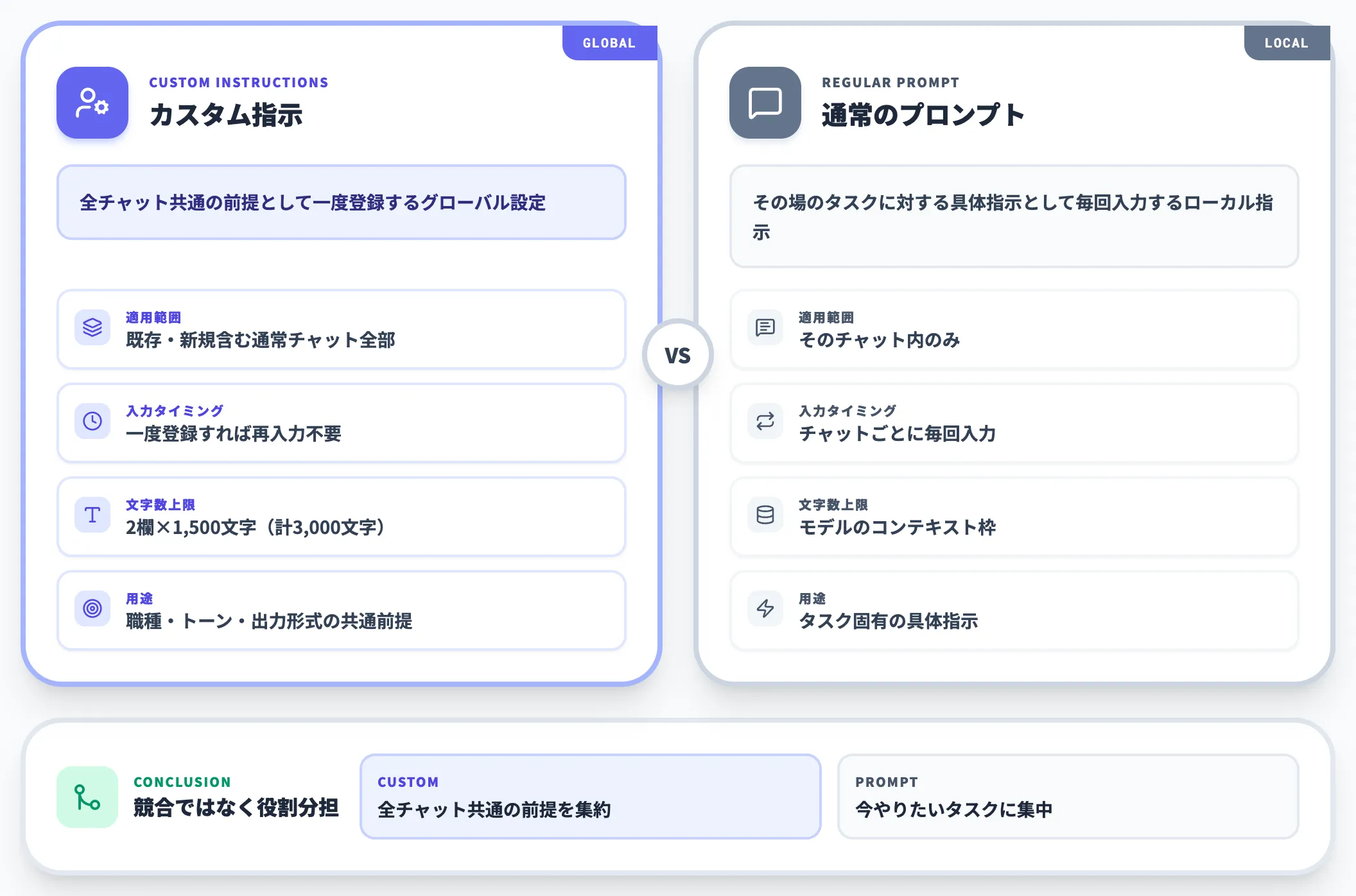This screenshot has height=896, width=1356.
Task: Click the green CONCLUSION label
Action: pyautogui.click(x=182, y=782)
